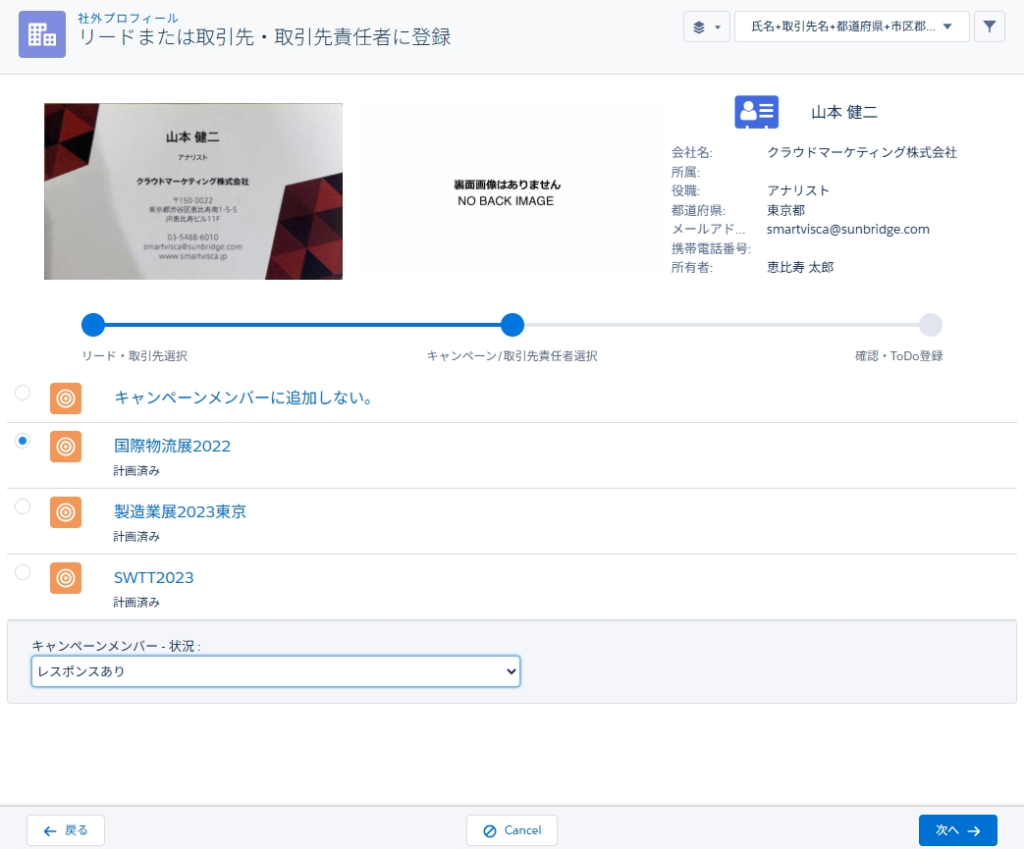Click the building icon in page header

42,34
